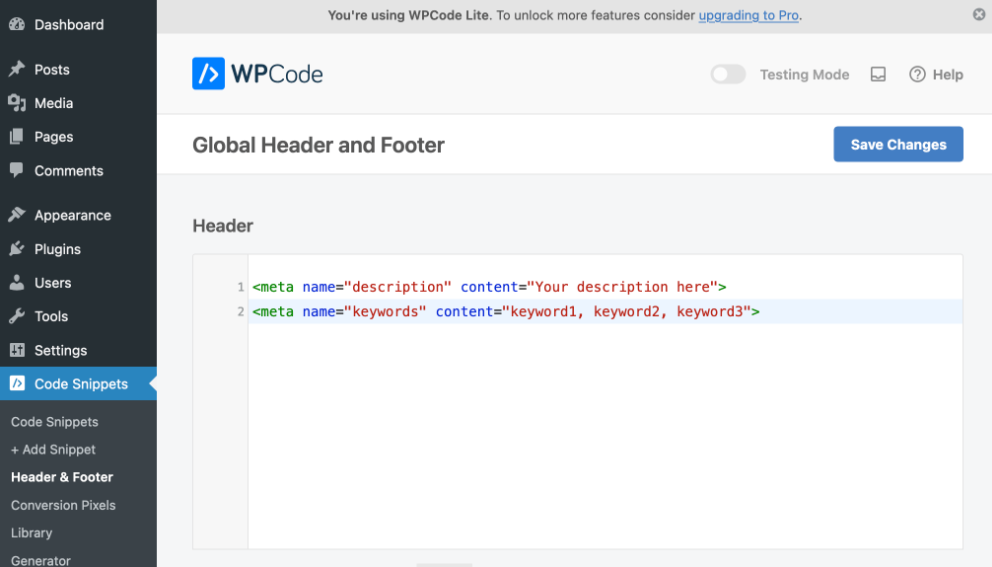Click the + Add Snippet submenu link
Image resolution: width=992 pixels, height=567 pixels.
point(53,449)
